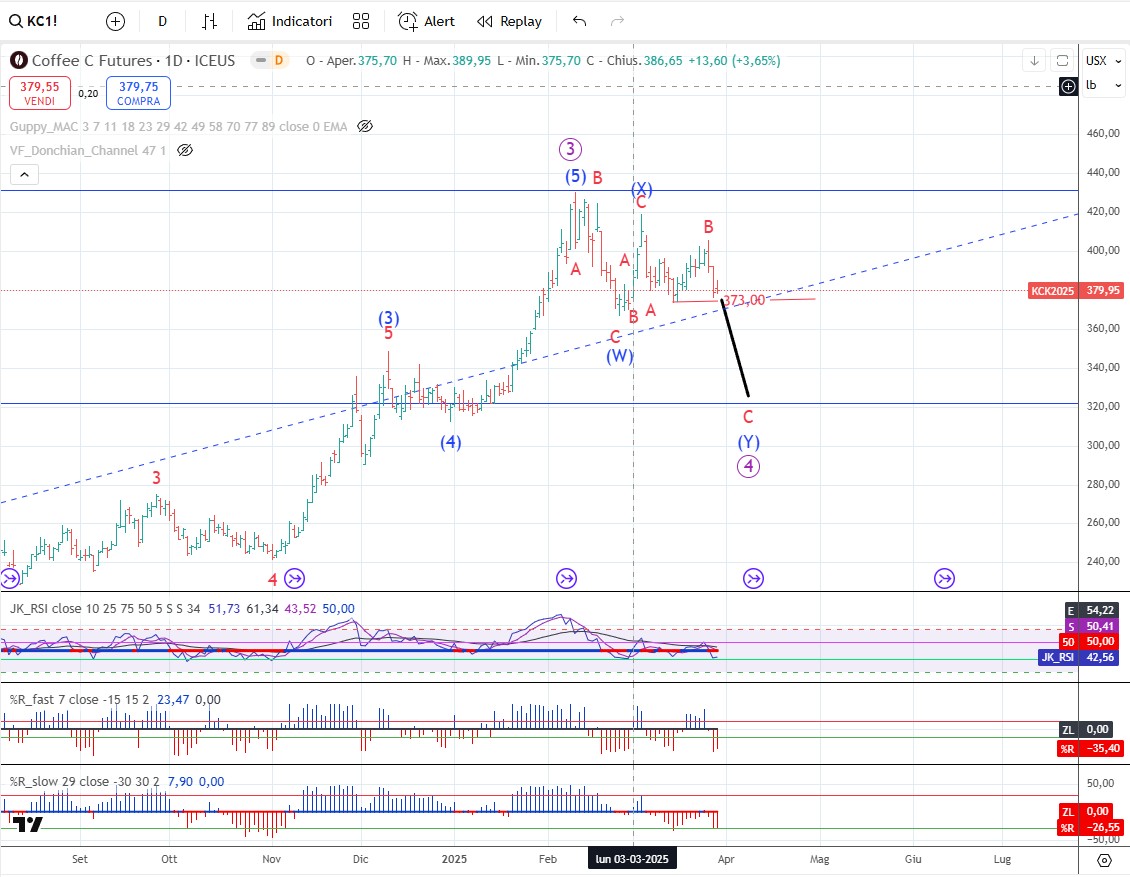Add a symbol to compare with plus icon
Image resolution: width=1130 pixels, height=877 pixels.
pyautogui.click(x=115, y=21)
